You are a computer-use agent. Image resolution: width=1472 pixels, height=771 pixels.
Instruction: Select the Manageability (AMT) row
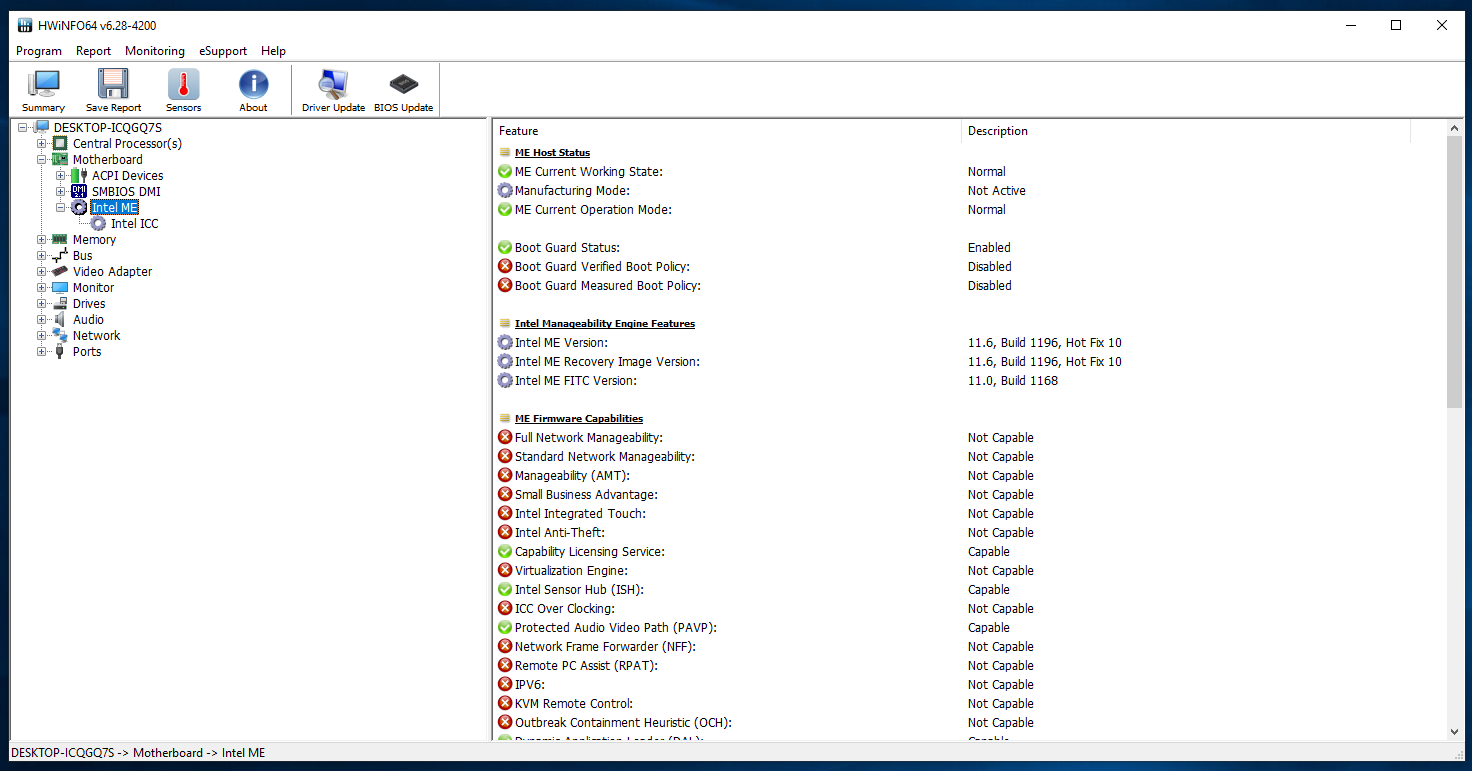click(970, 476)
